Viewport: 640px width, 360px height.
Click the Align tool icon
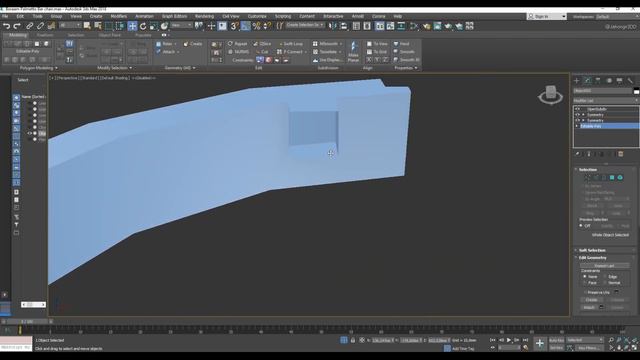coord(344,26)
